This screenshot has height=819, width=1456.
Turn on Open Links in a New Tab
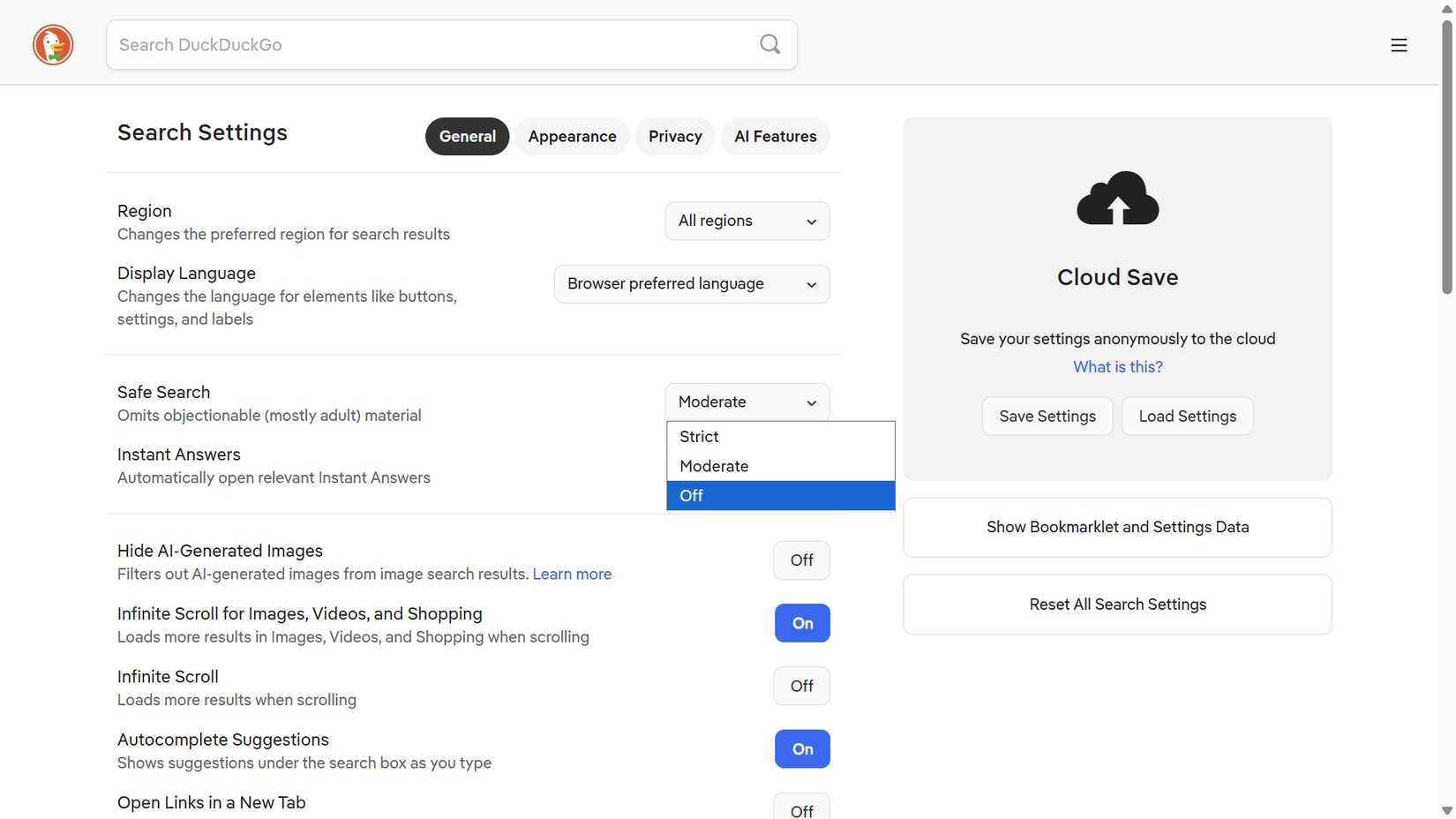click(800, 808)
